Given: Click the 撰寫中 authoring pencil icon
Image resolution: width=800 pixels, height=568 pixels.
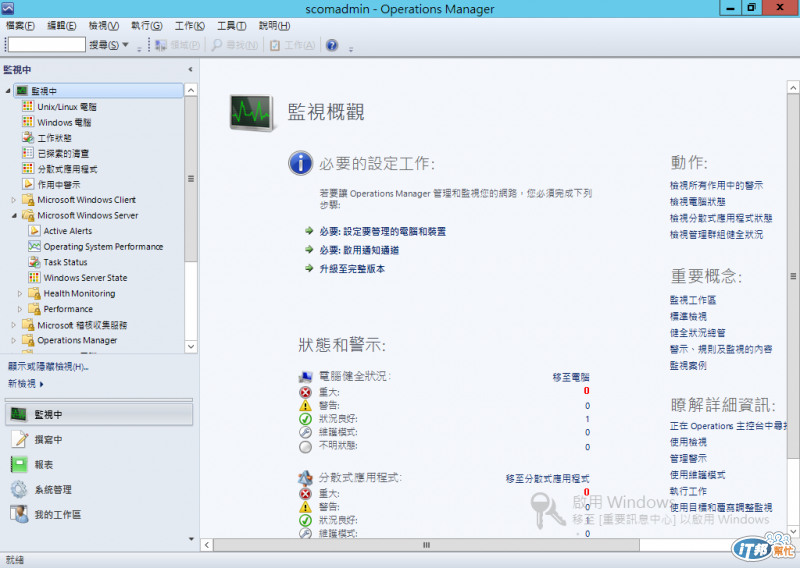Looking at the screenshot, I should [x=19, y=439].
